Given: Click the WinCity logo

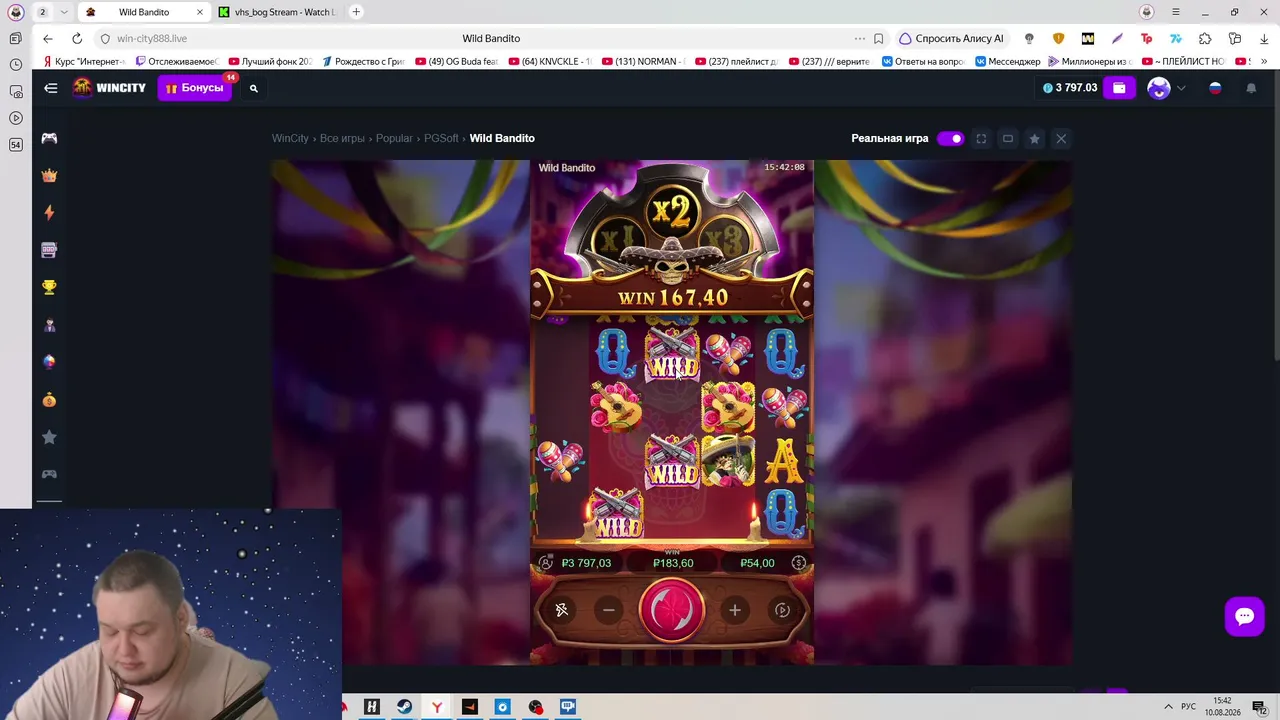Looking at the screenshot, I should (109, 88).
